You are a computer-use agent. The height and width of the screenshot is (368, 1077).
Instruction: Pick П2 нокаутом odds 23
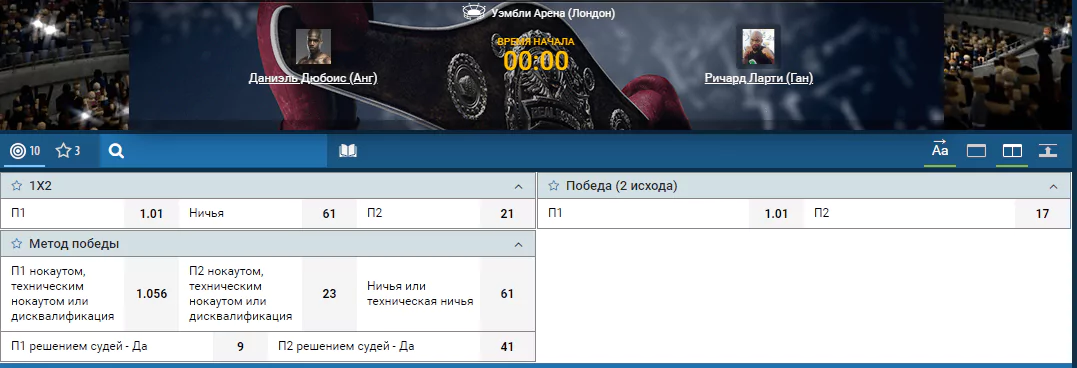pyautogui.click(x=329, y=294)
